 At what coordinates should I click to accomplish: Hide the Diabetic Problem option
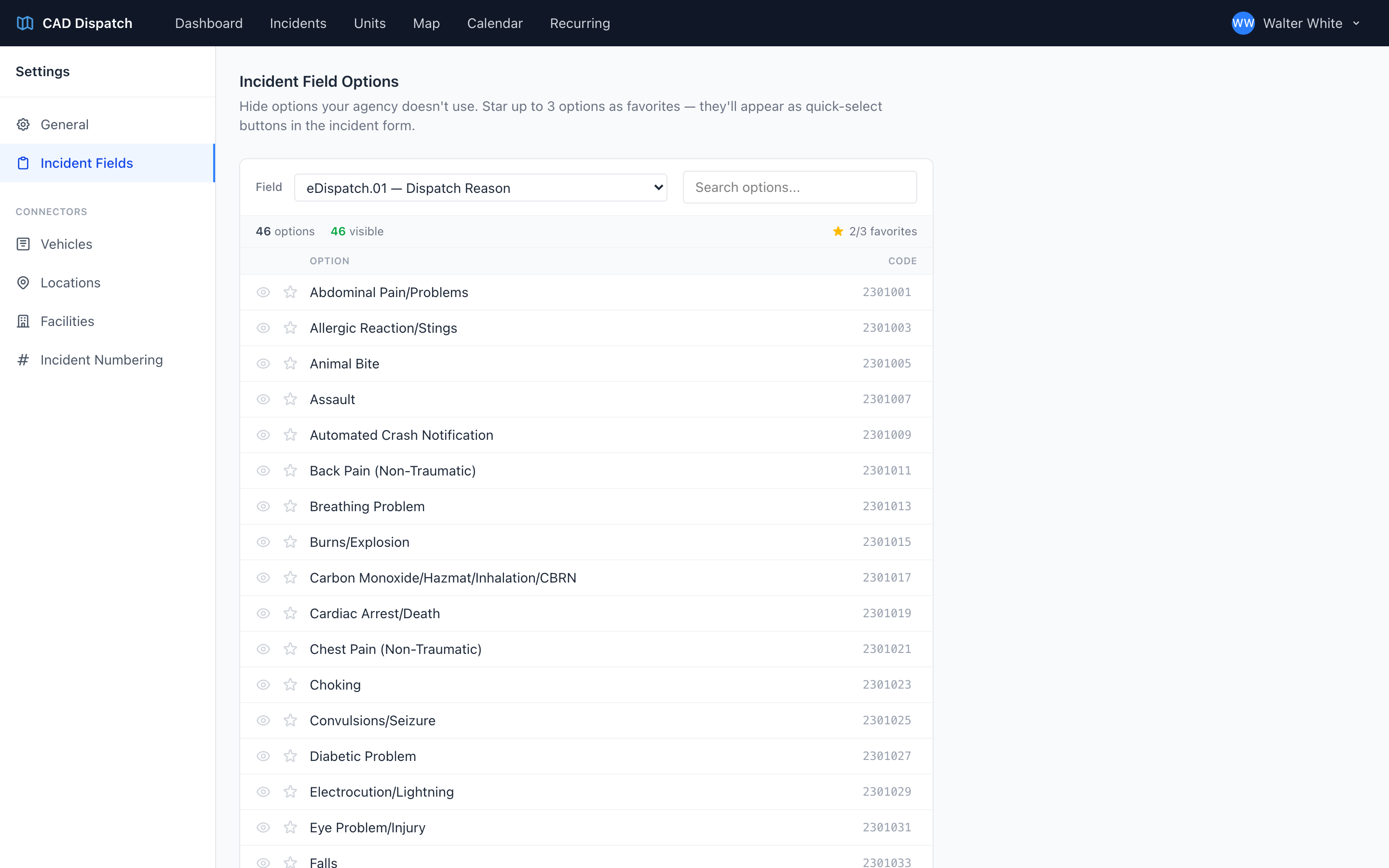click(263, 756)
